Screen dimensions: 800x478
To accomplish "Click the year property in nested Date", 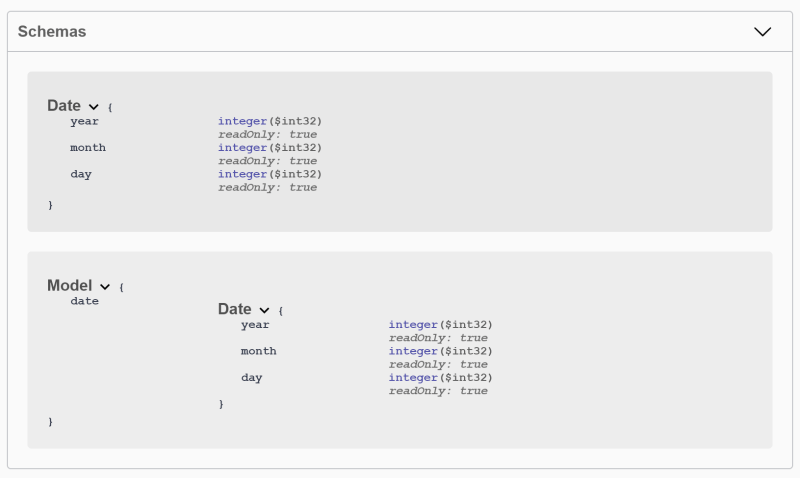I will point(255,324).
